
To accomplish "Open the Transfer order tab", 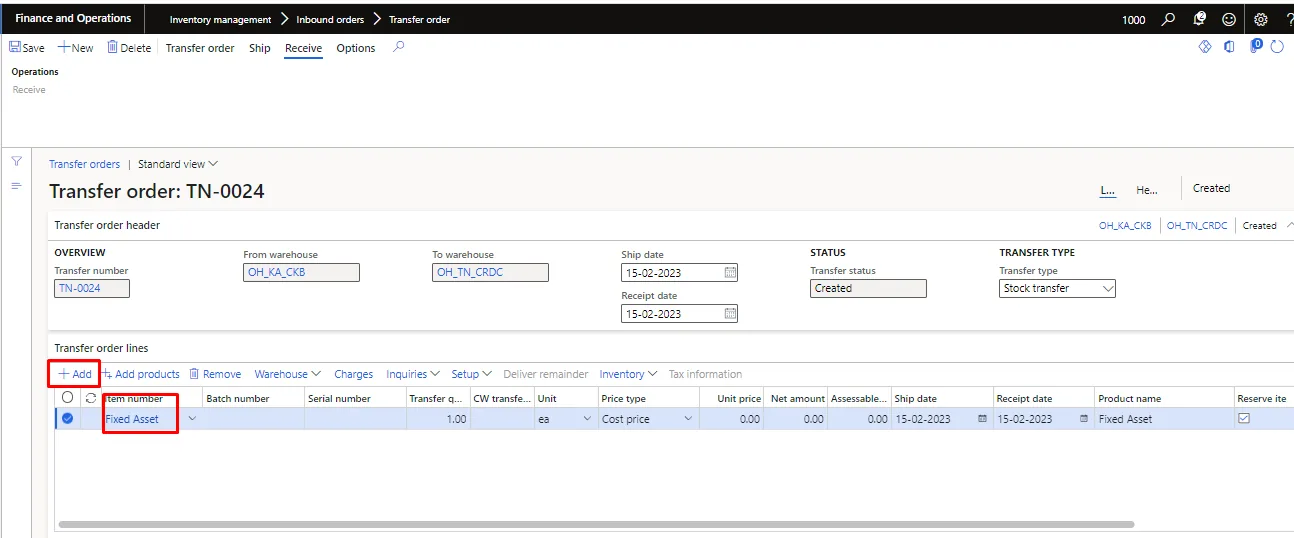I will 200,48.
